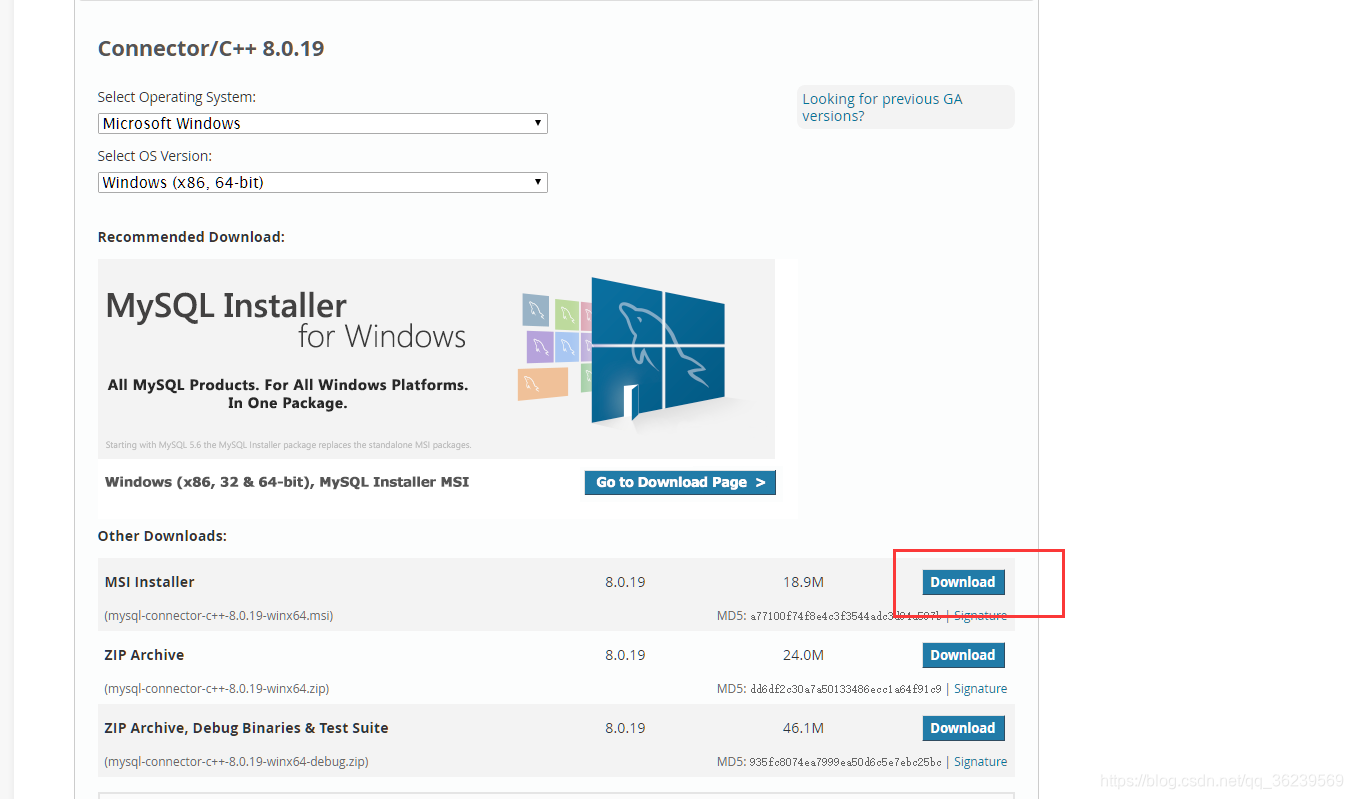Screen dimensions: 1353x799
Task: Click the 18.9M file size value
Action: tap(803, 582)
